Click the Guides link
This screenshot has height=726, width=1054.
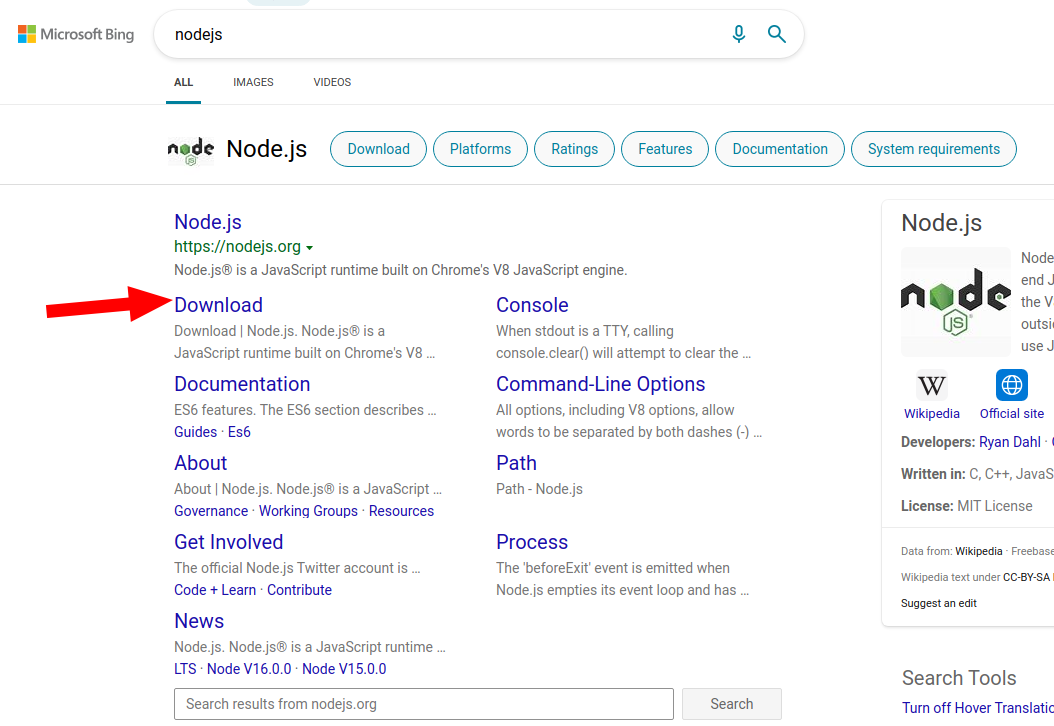point(196,432)
